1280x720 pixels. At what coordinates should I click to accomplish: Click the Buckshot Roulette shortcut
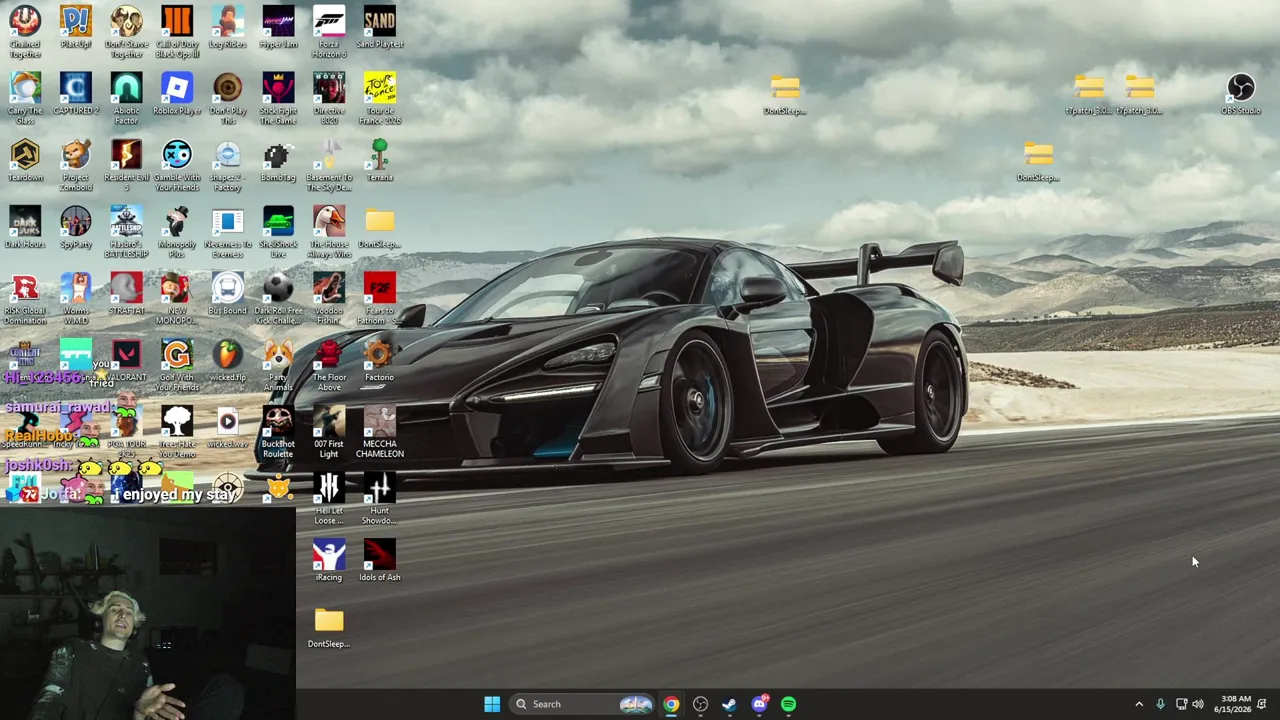pos(278,432)
